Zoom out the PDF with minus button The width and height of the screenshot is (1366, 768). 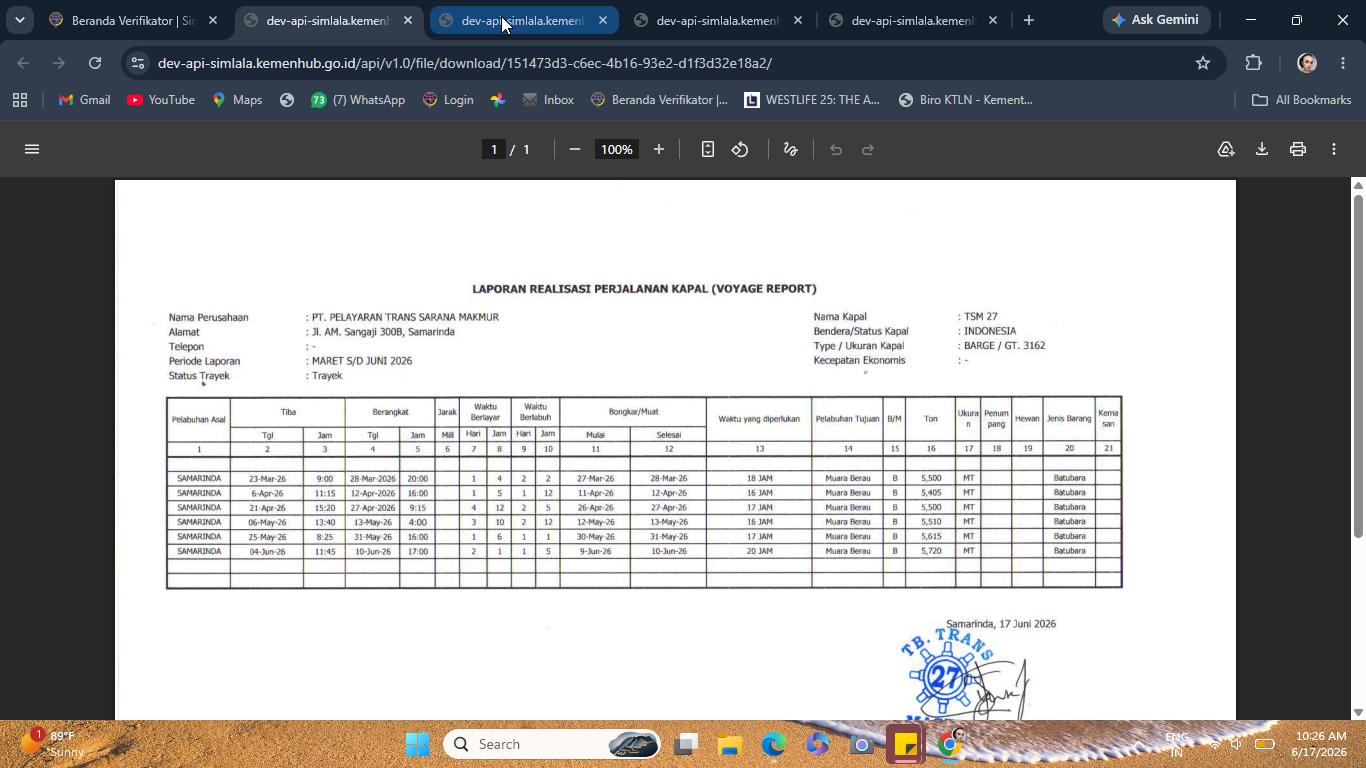click(x=575, y=149)
